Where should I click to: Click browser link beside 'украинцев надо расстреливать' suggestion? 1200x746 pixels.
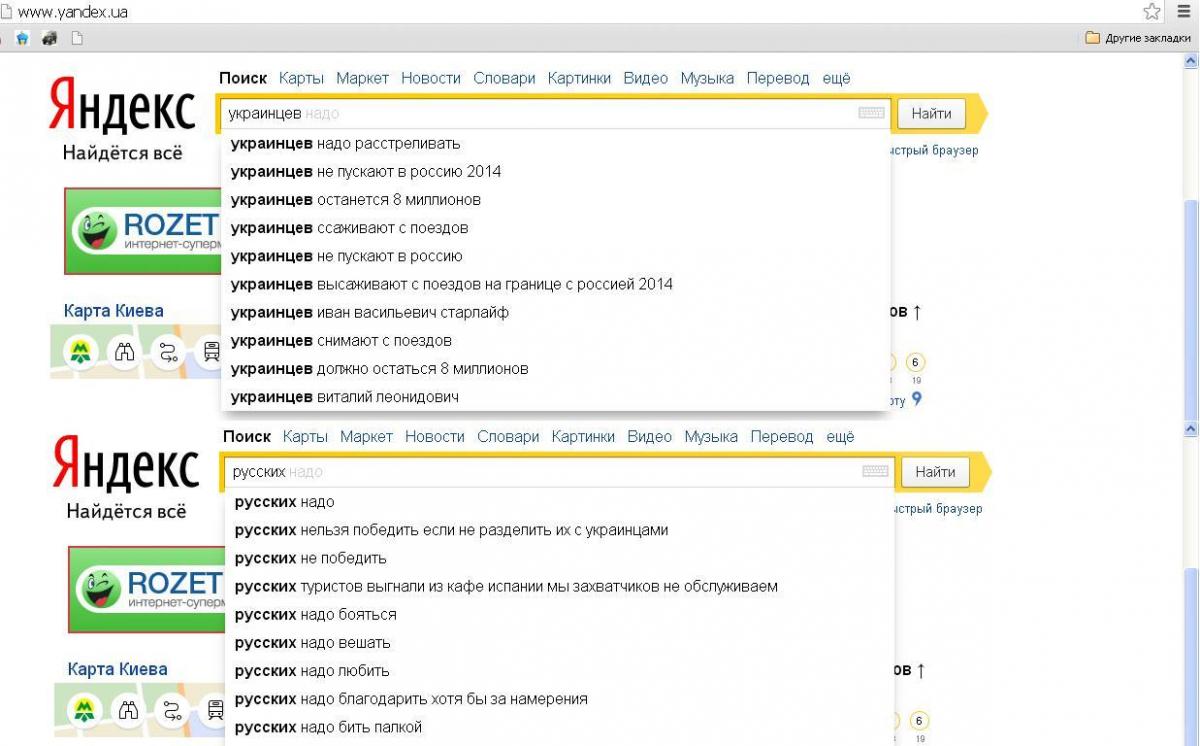pyautogui.click(x=934, y=150)
